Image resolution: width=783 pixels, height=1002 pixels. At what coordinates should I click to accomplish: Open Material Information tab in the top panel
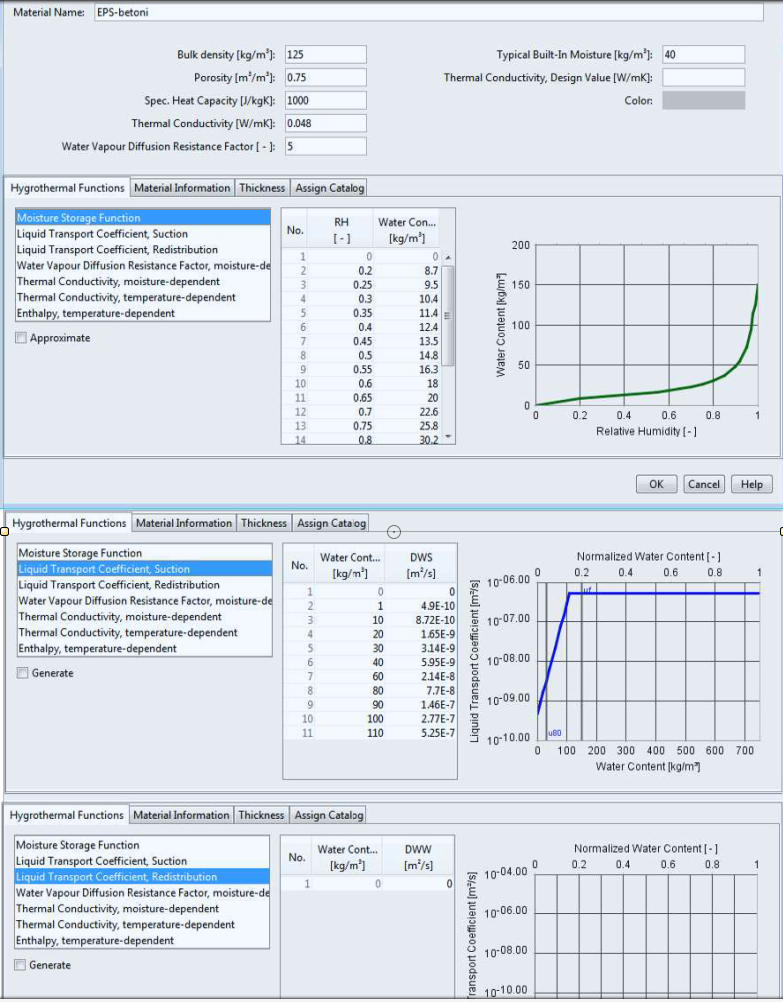point(182,188)
